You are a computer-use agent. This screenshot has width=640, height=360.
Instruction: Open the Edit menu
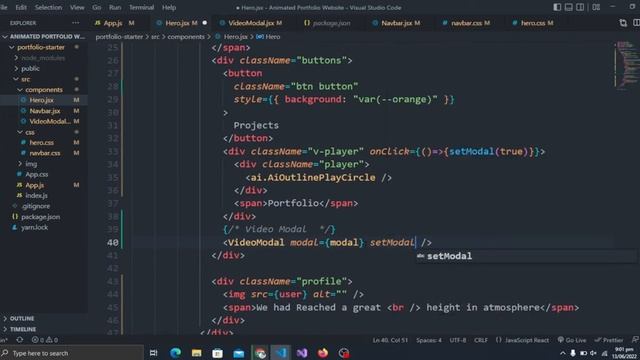21,7
